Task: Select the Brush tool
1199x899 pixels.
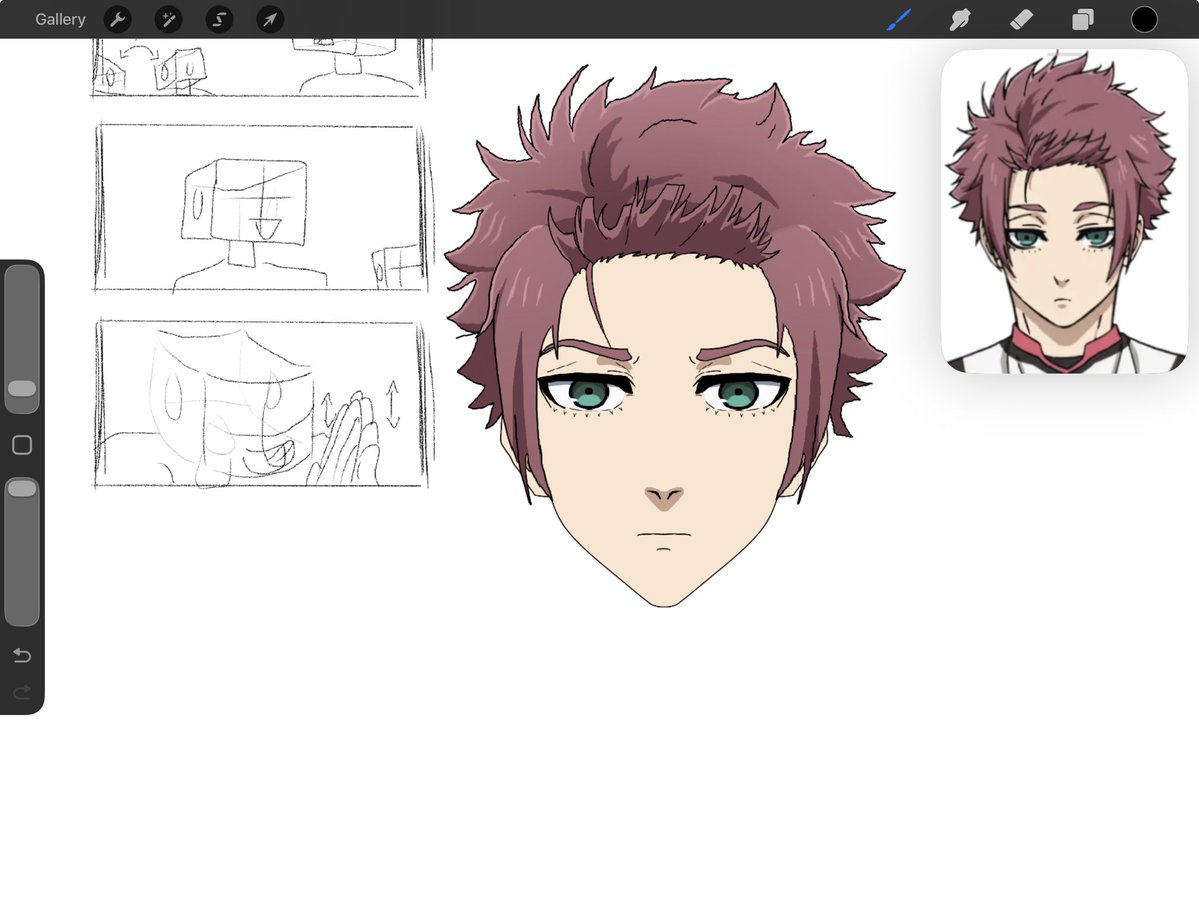Action: pos(898,19)
